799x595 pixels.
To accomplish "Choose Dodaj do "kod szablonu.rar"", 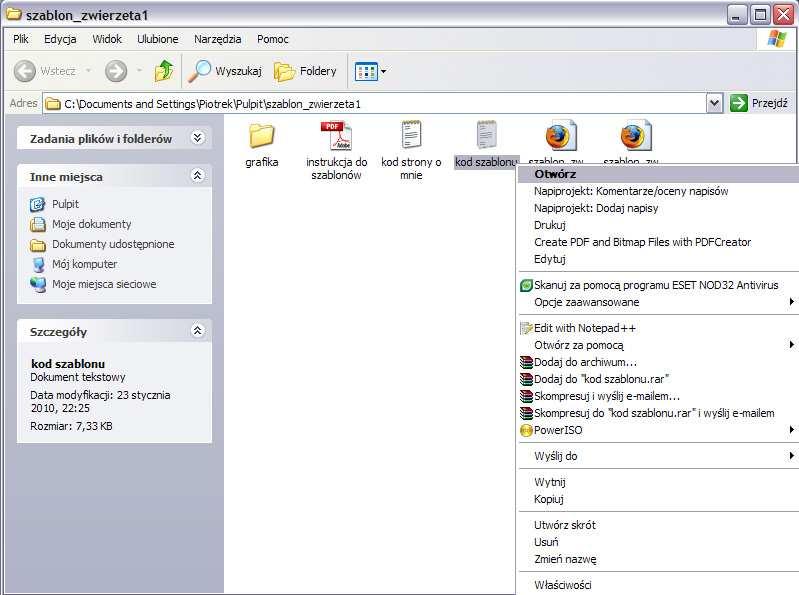I will click(658, 379).
